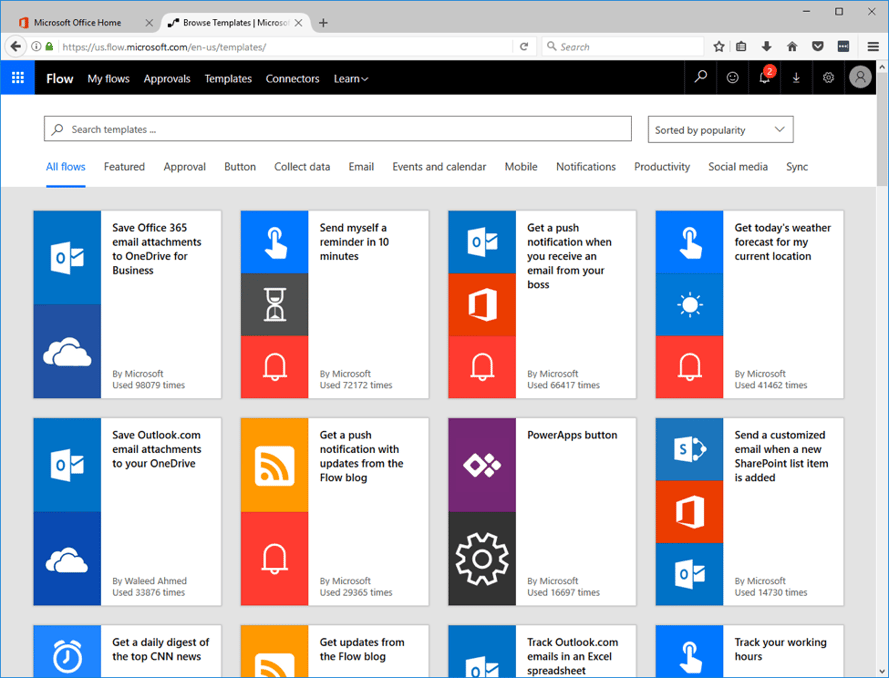This screenshot has height=678, width=889.
Task: Open Save Outlook.com email attachments template
Action: click(x=156, y=449)
